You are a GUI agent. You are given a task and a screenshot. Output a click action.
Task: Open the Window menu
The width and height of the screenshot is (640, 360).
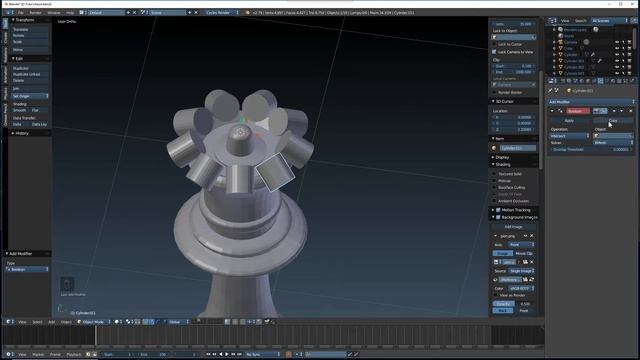click(53, 13)
